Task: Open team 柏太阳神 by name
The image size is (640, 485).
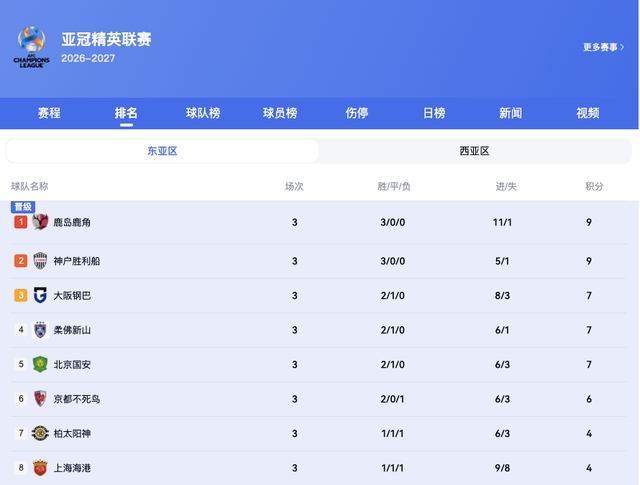Action: 72,434
